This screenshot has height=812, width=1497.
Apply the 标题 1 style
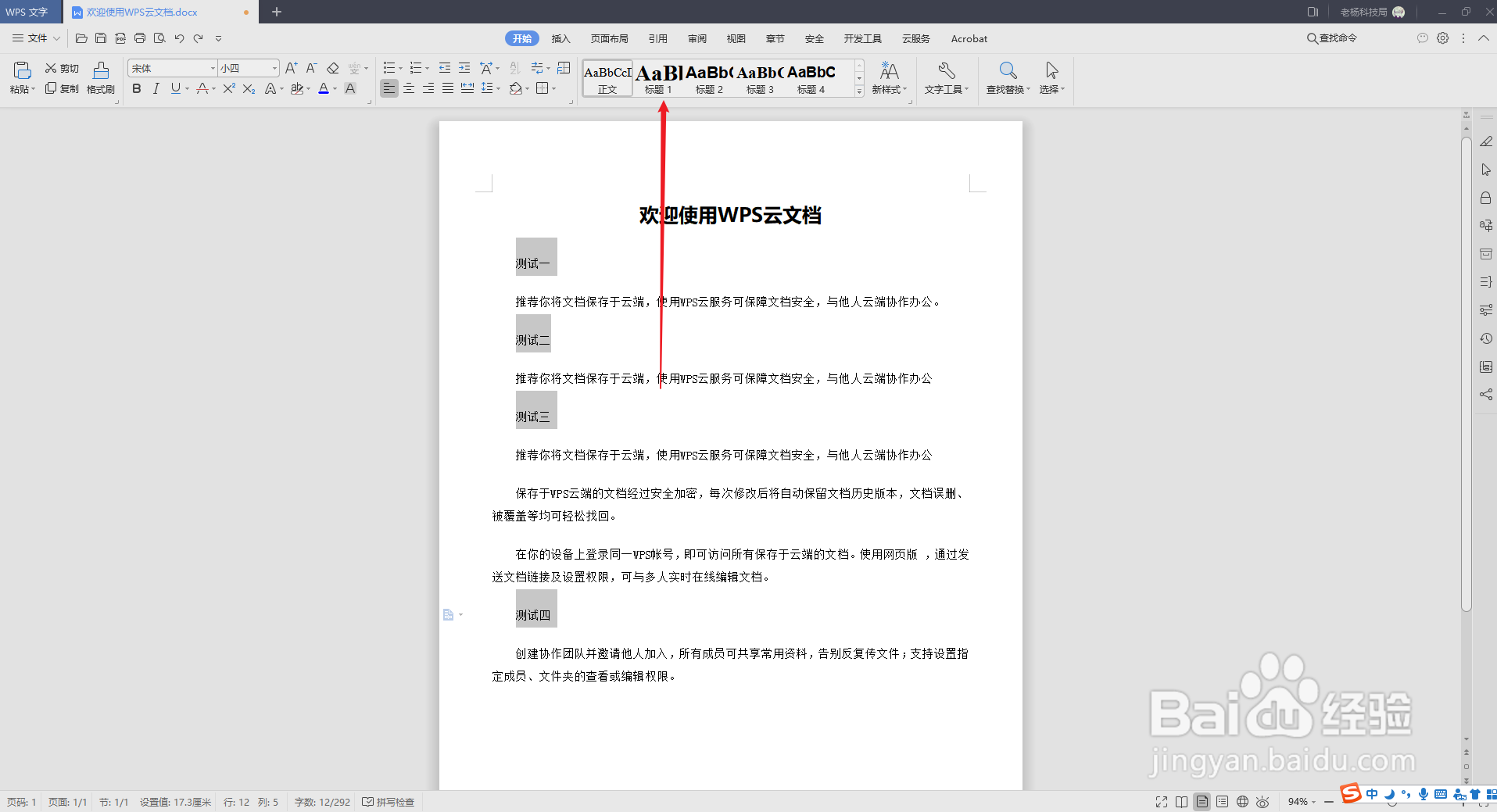click(x=658, y=78)
